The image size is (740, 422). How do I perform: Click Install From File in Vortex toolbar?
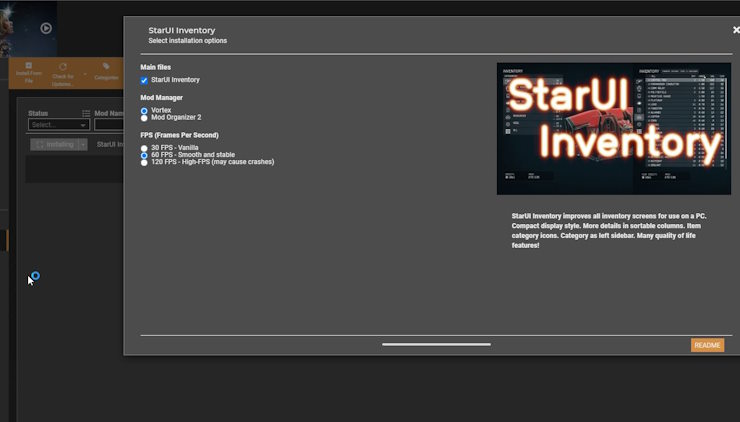point(29,73)
